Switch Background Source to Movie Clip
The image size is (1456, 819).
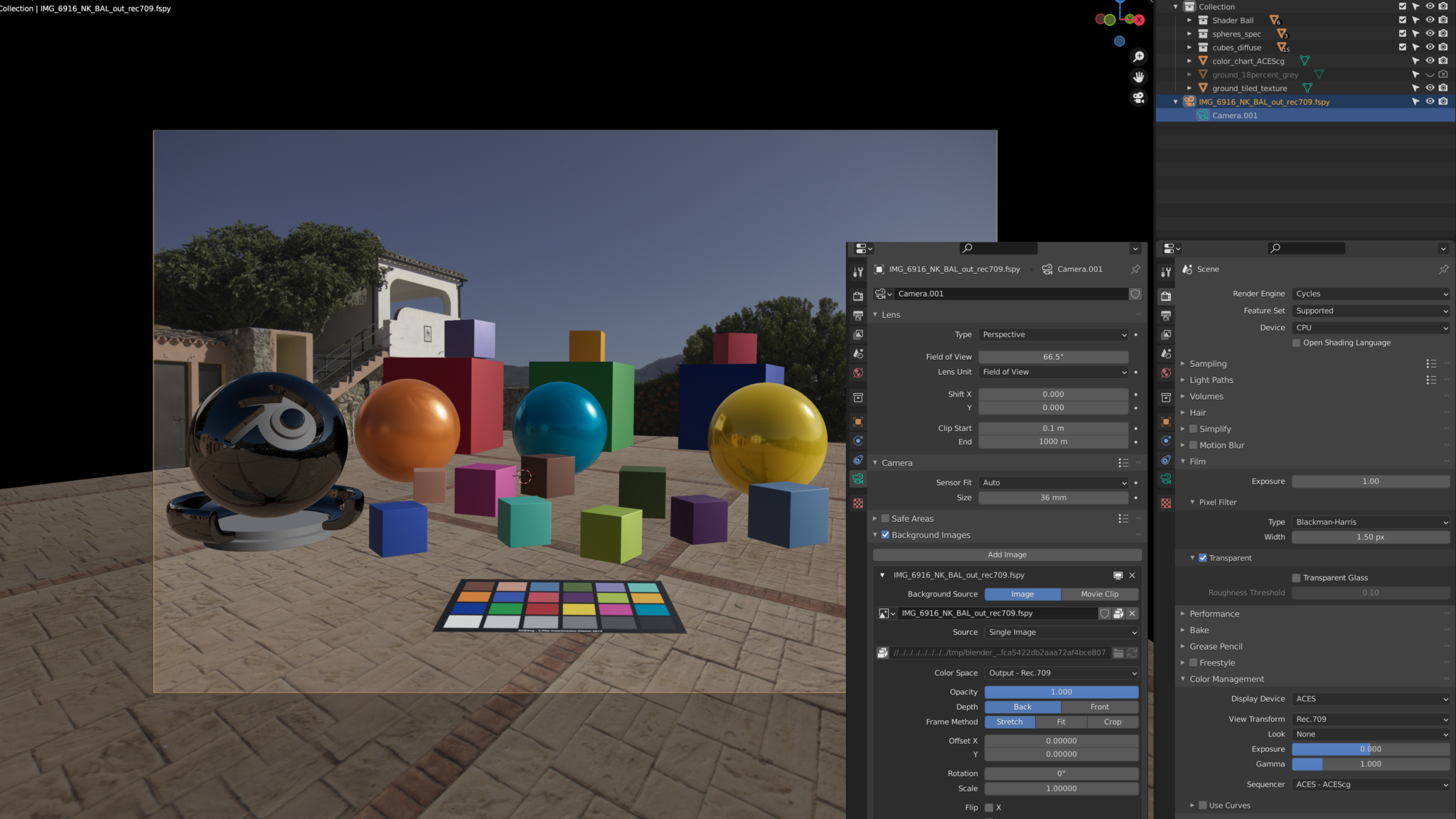pos(1099,594)
